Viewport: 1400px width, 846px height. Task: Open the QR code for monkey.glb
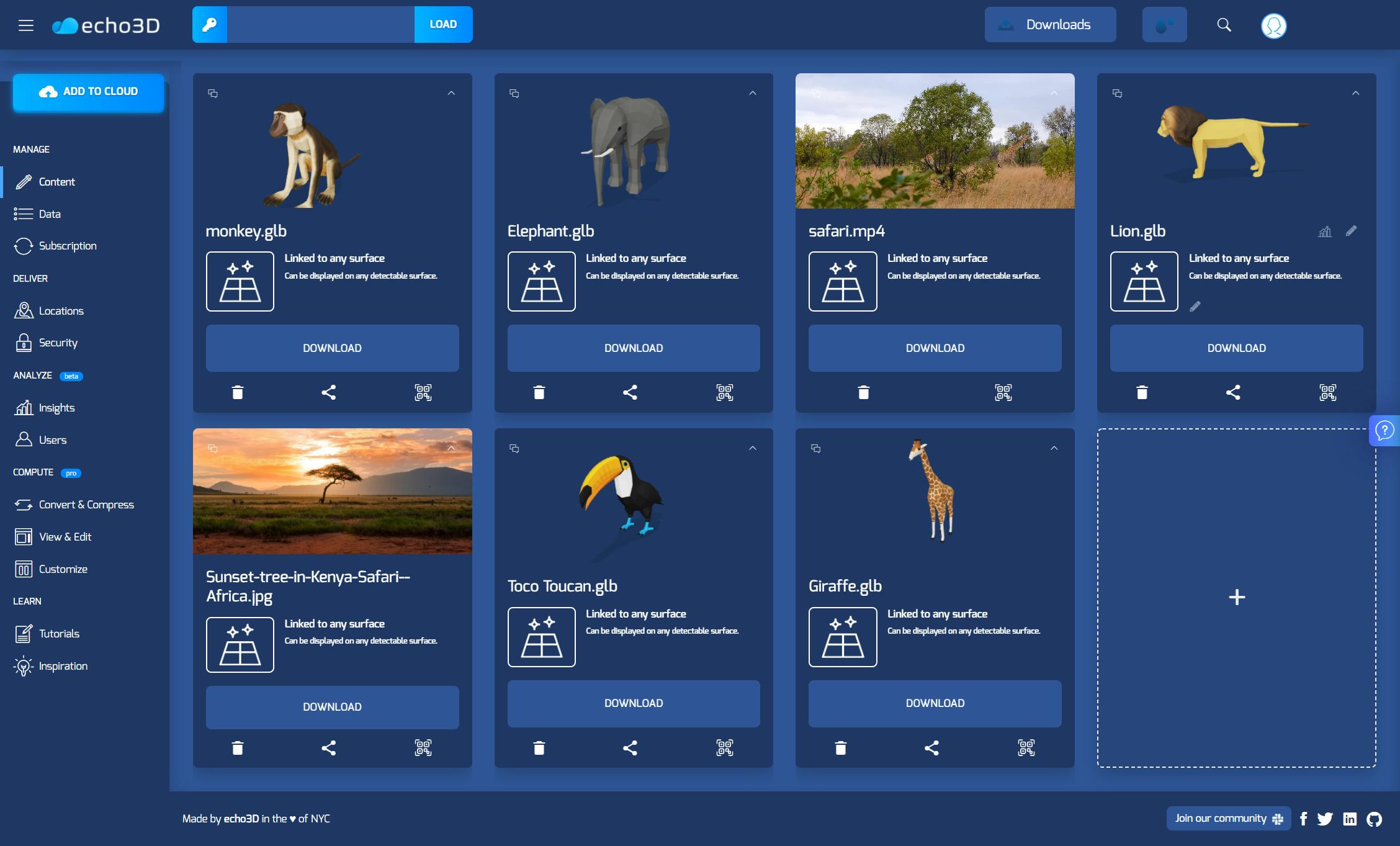coord(423,392)
